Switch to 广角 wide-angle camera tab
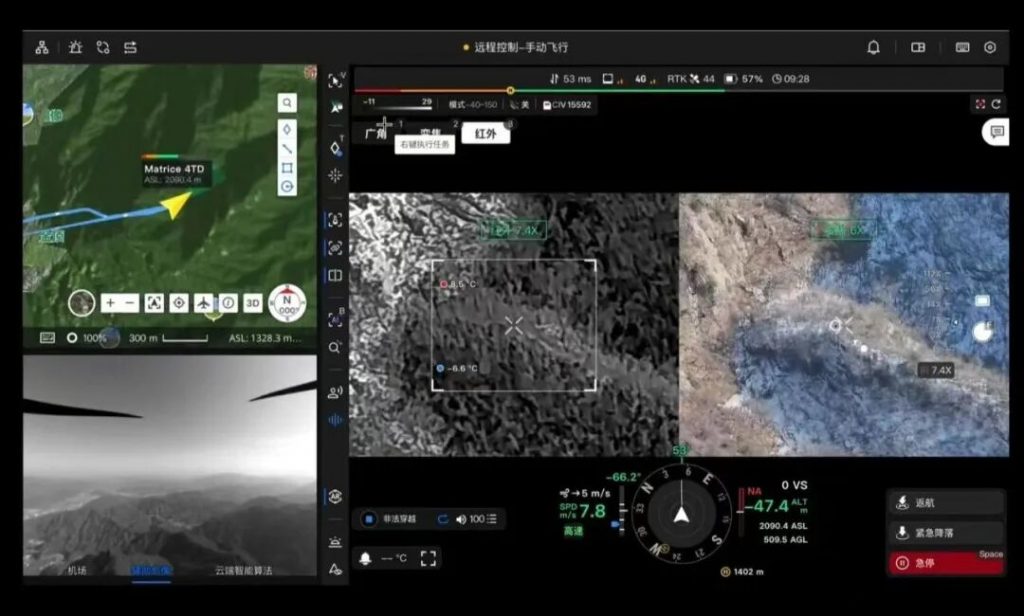The height and width of the screenshot is (616, 1024). 376,133
